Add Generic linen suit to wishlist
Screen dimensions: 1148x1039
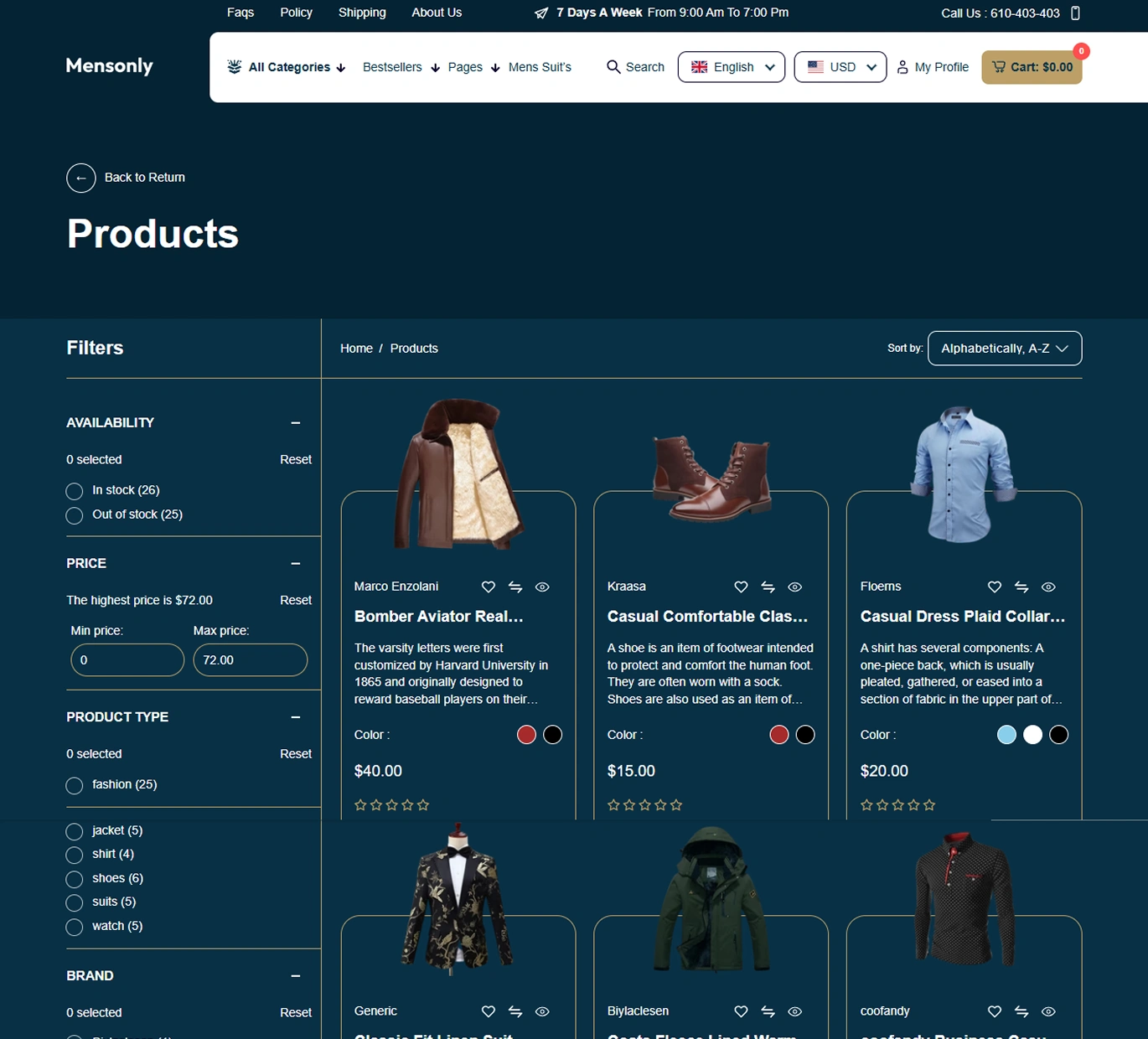pyautogui.click(x=489, y=1012)
